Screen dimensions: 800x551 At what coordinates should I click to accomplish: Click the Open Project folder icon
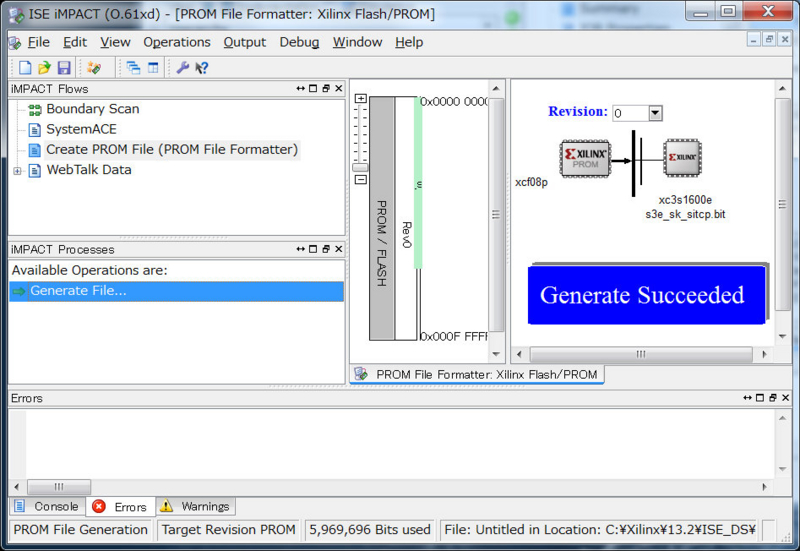coord(44,67)
